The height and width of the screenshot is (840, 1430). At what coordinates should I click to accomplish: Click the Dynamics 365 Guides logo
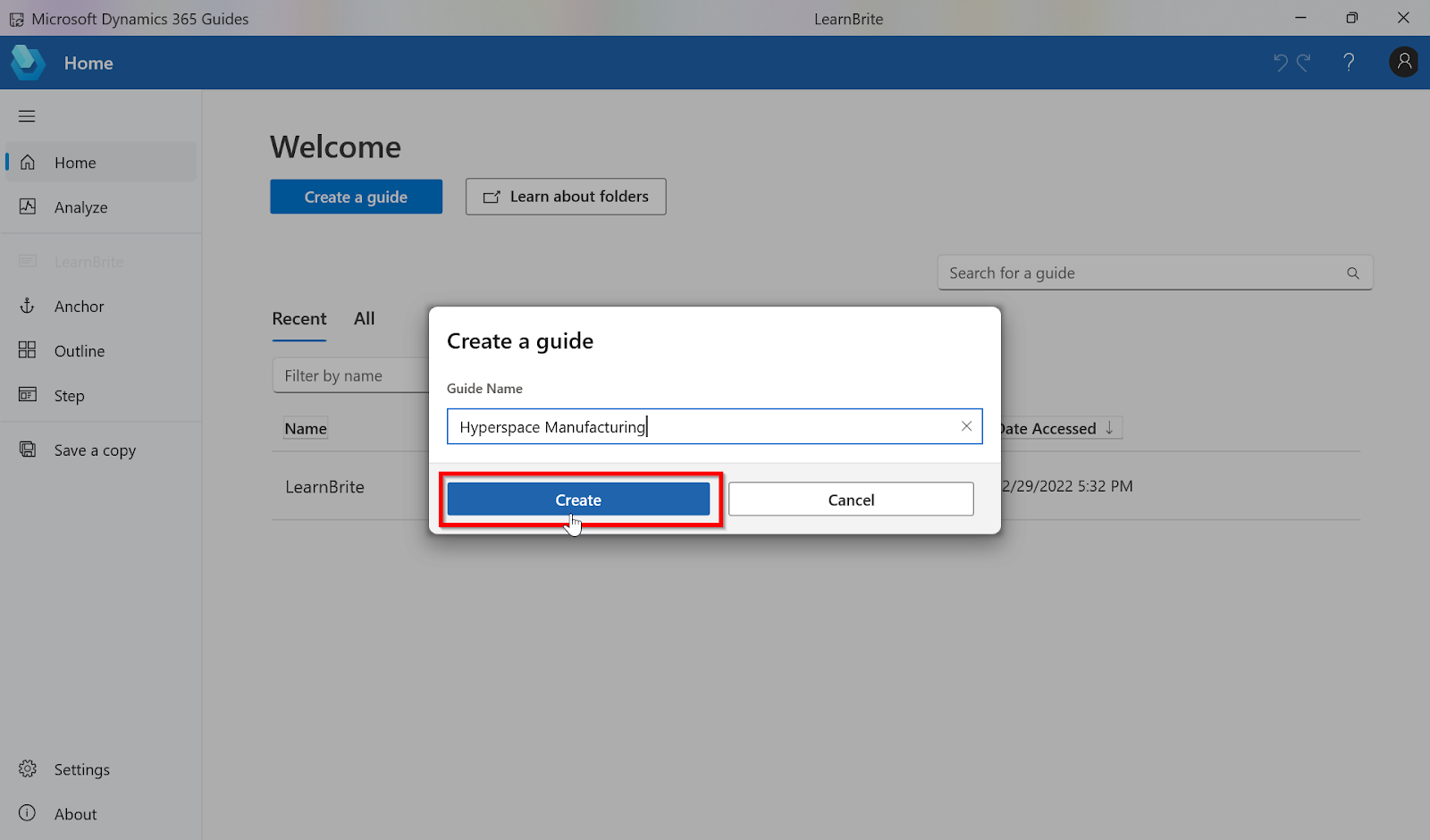pyautogui.click(x=28, y=63)
